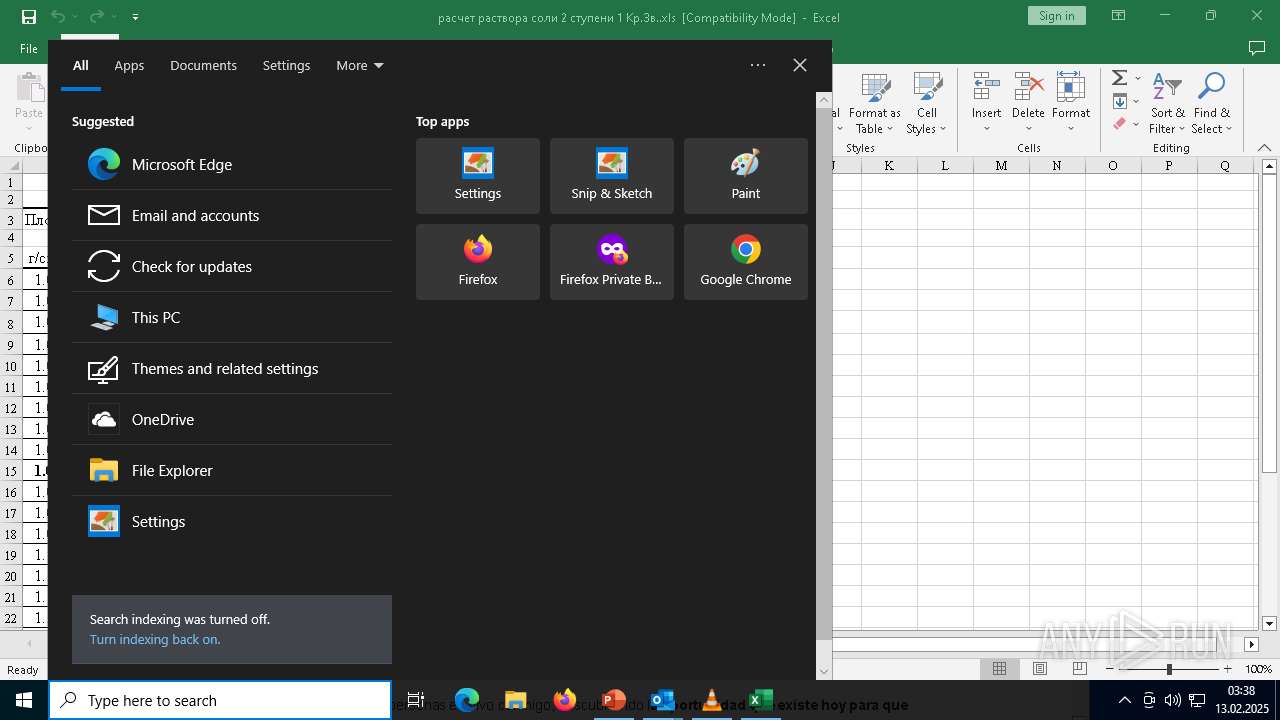This screenshot has width=1280, height=720.
Task: Focus the Type here to search box
Action: [x=220, y=700]
